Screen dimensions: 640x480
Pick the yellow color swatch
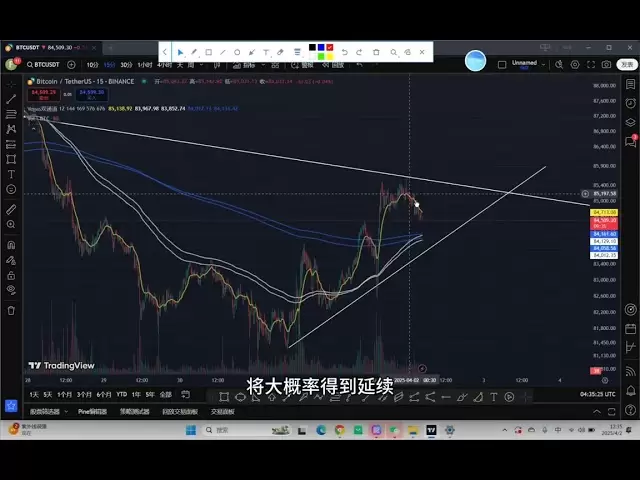[x=329, y=56]
